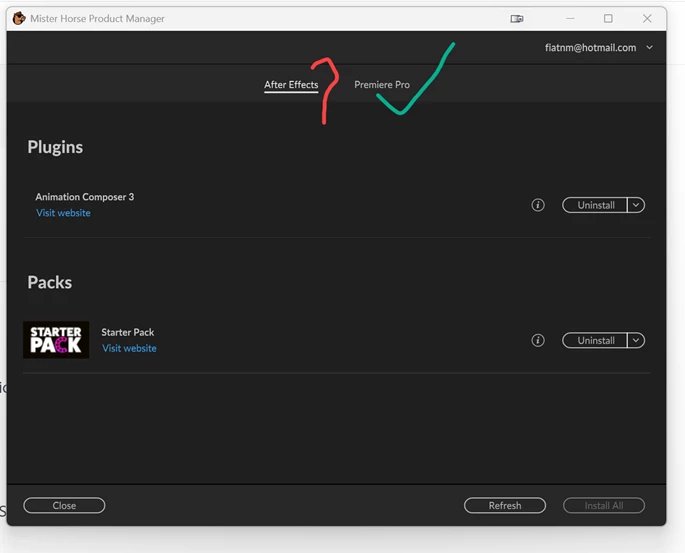Uninstall Animation Composer 3 plugin
Viewport: 685px width, 553px height.
pyautogui.click(x=595, y=205)
